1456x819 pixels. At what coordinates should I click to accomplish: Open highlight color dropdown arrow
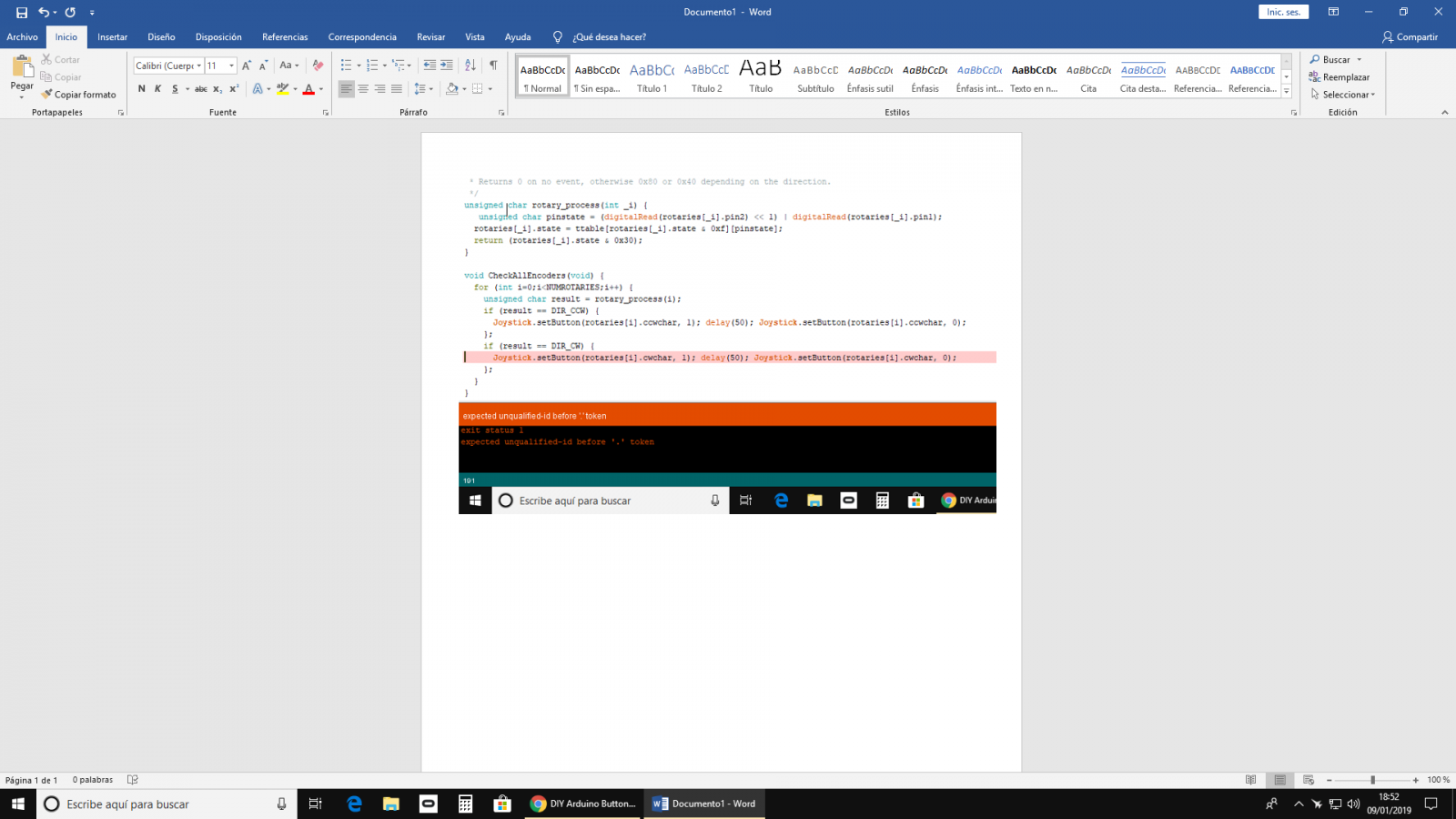[295, 89]
